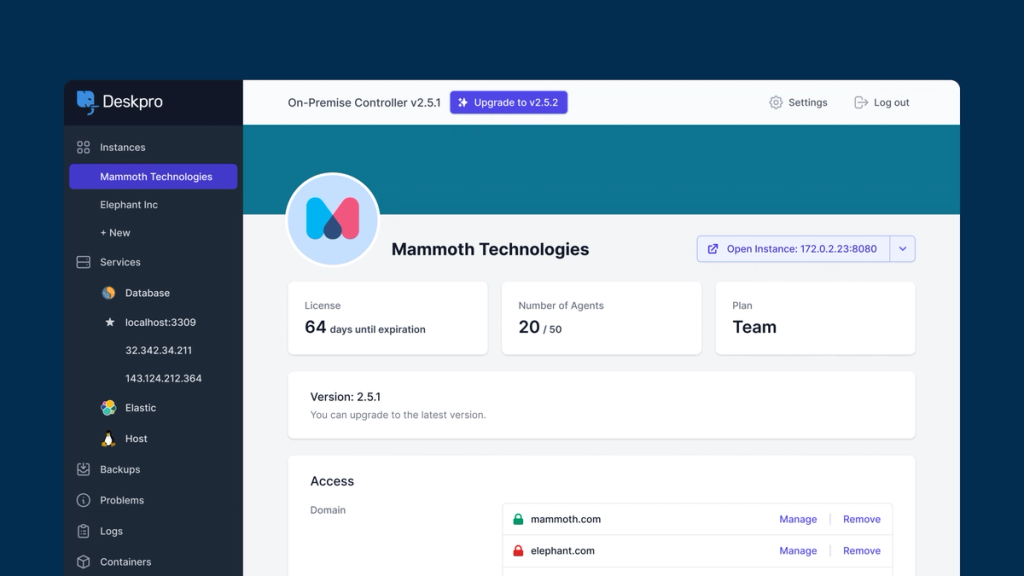The height and width of the screenshot is (576, 1024).
Task: Click the Services server icon
Action: click(x=83, y=263)
